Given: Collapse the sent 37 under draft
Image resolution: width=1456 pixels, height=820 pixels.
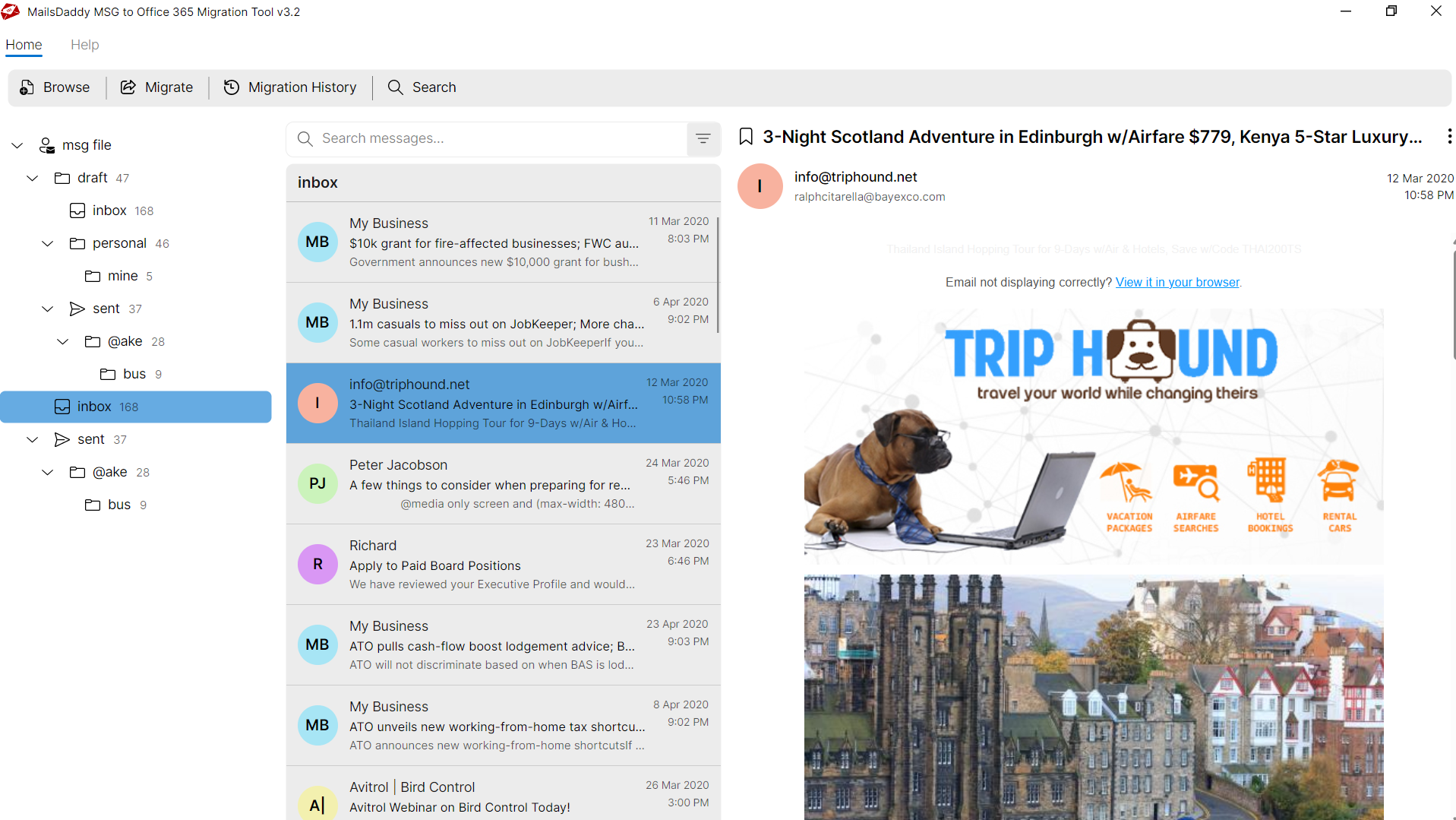Looking at the screenshot, I should pos(48,309).
